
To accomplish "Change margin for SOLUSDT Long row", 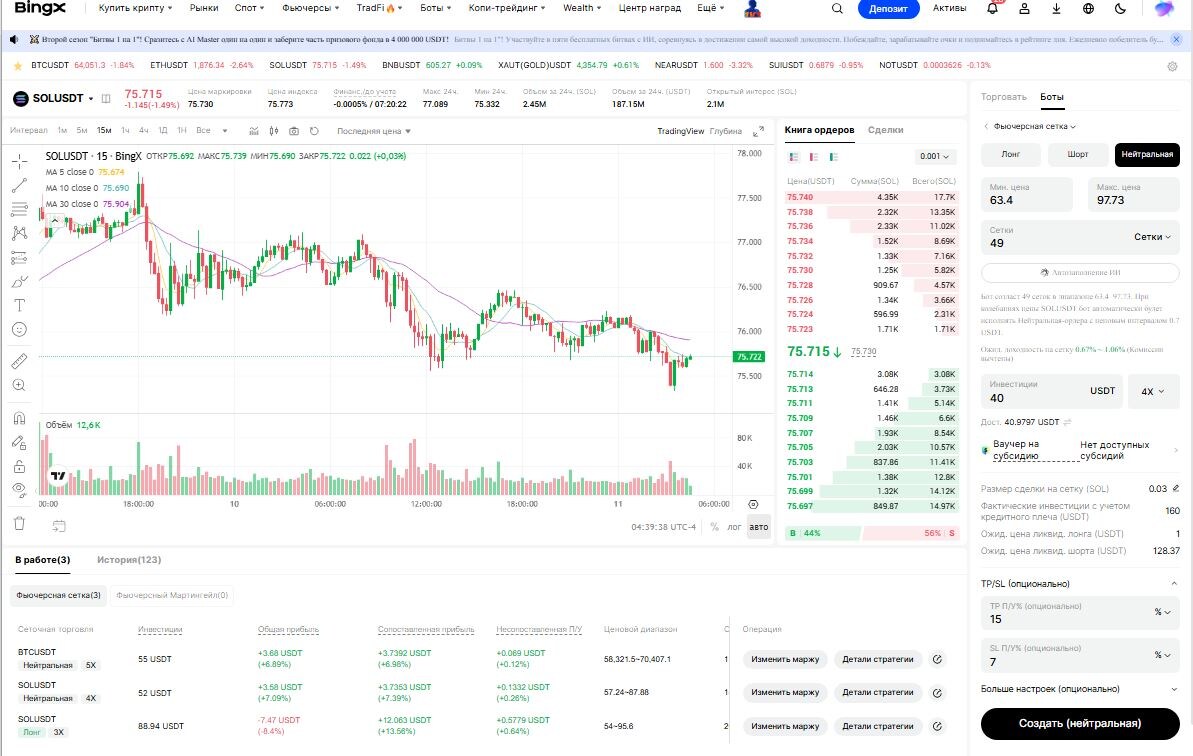I will (785, 726).
